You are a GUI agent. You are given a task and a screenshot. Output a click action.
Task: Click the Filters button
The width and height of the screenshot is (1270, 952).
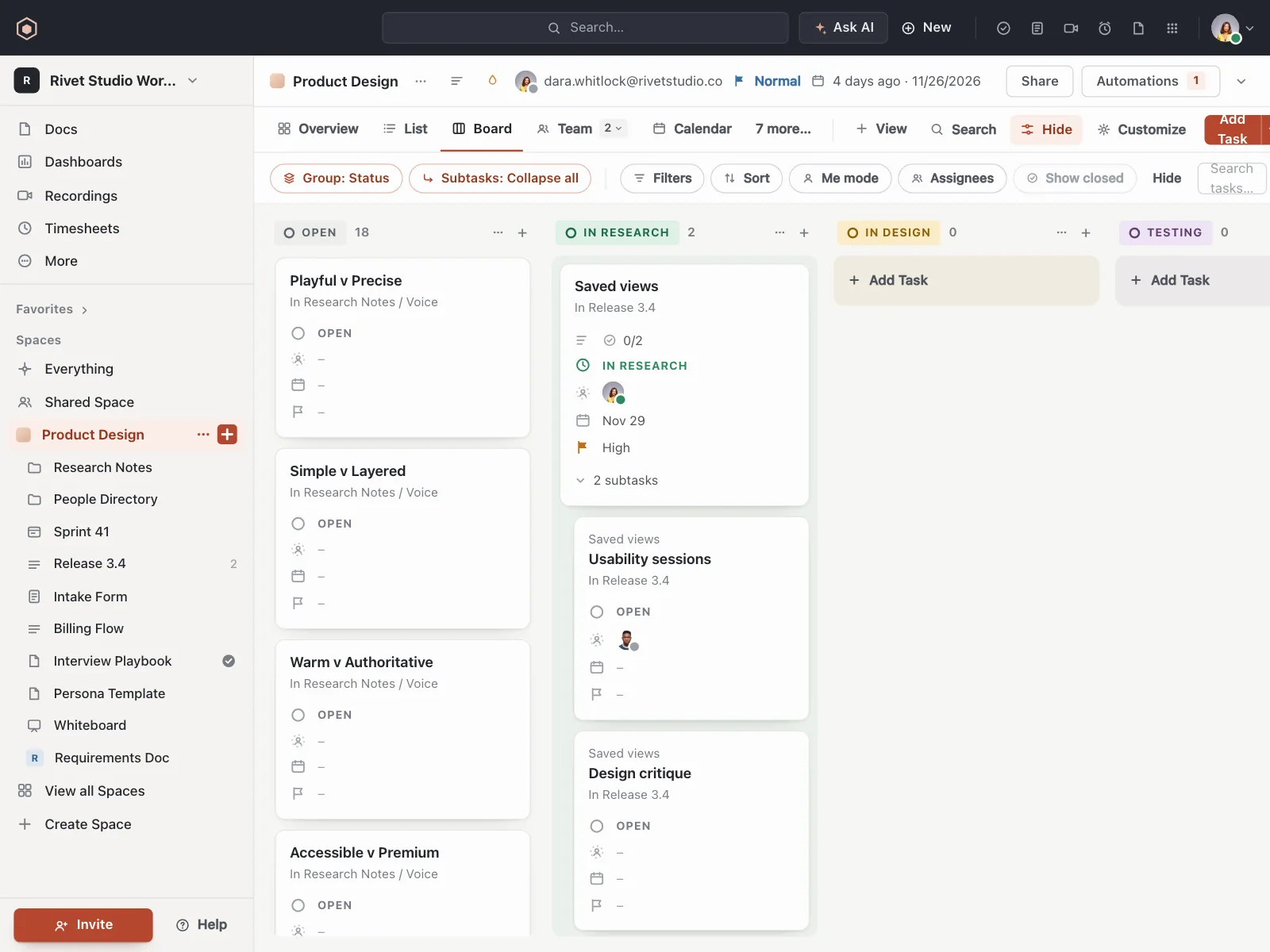(x=662, y=178)
